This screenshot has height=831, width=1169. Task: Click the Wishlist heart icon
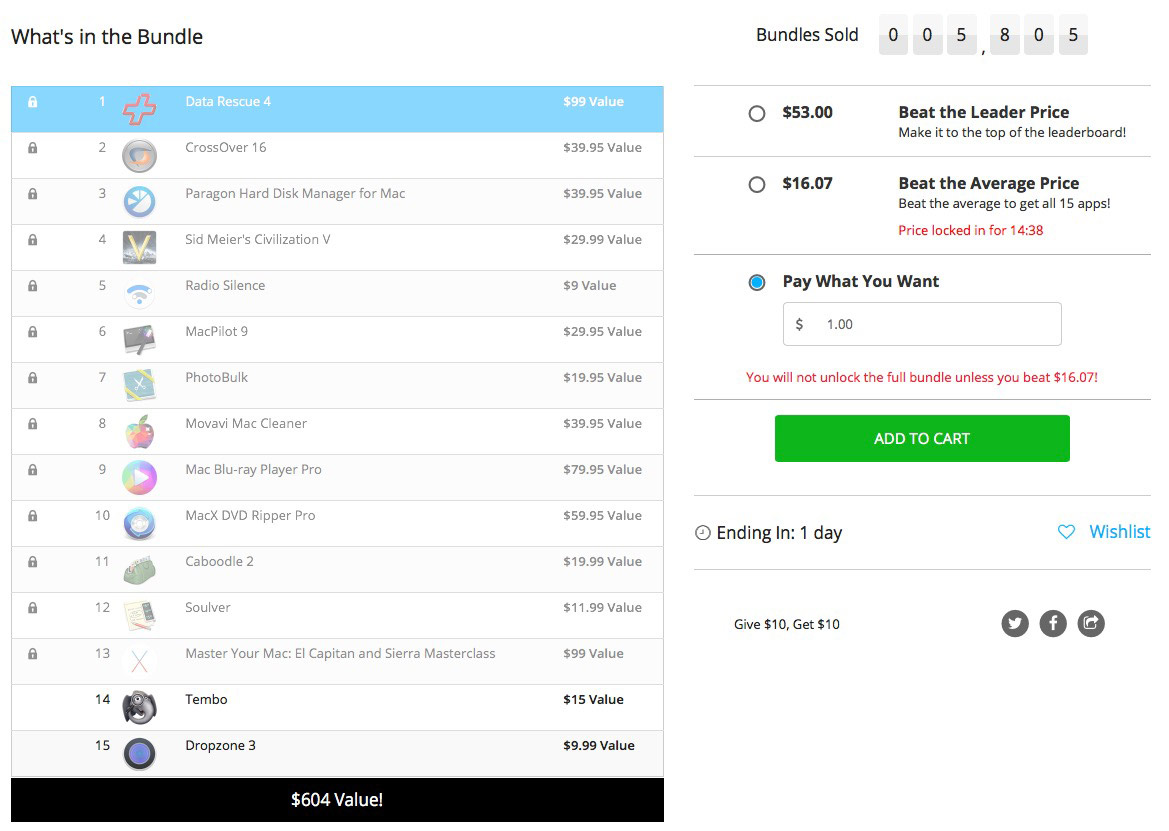click(x=1066, y=532)
